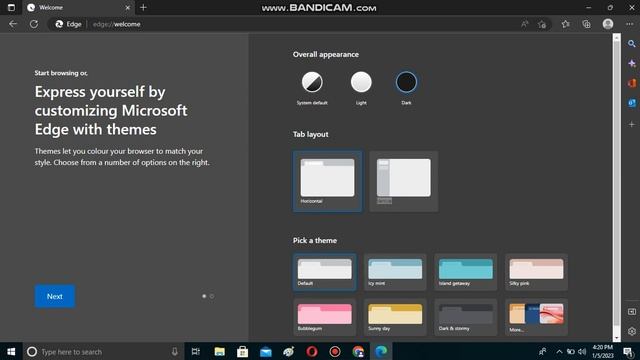Image resolution: width=640 pixels, height=360 pixels.
Task: Open sidebar search icon
Action: point(631,44)
